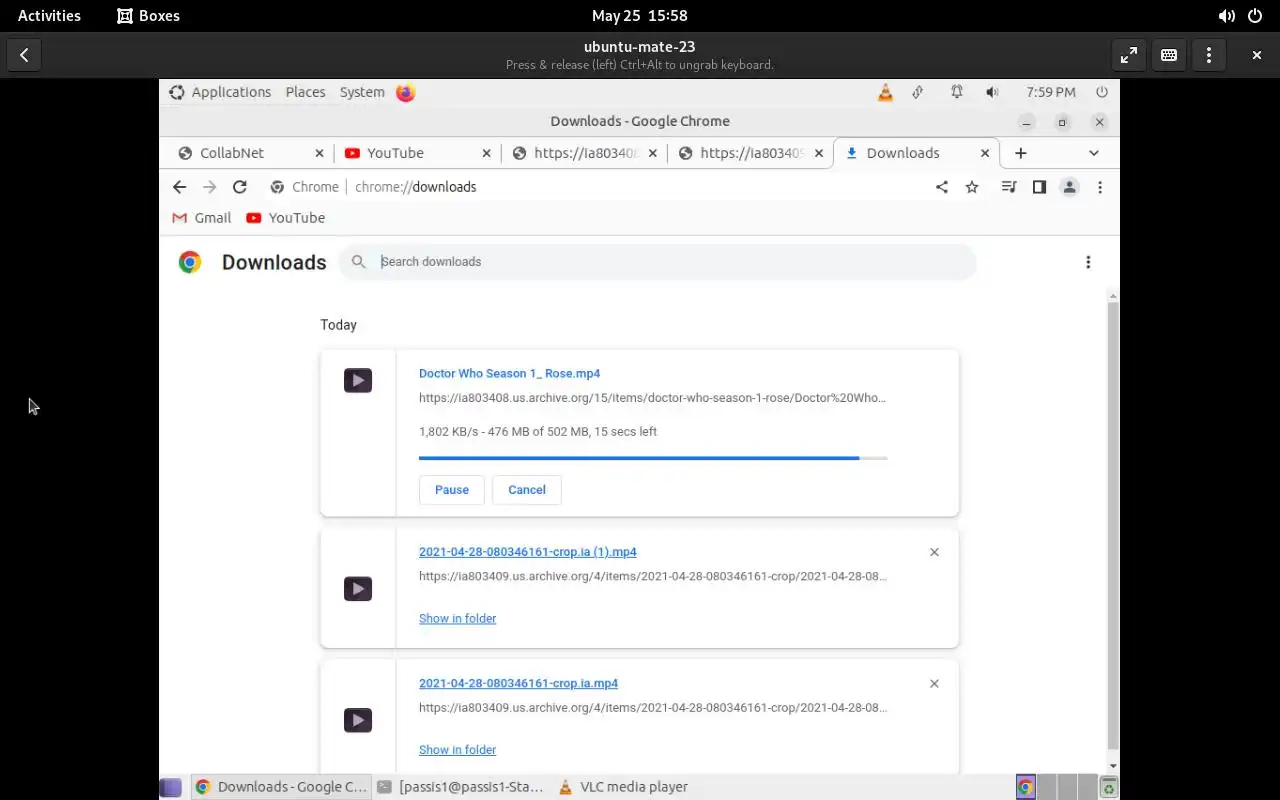This screenshot has height=800, width=1280.
Task: Open the media controls icon in Chrome toolbar
Action: pos(1009,187)
